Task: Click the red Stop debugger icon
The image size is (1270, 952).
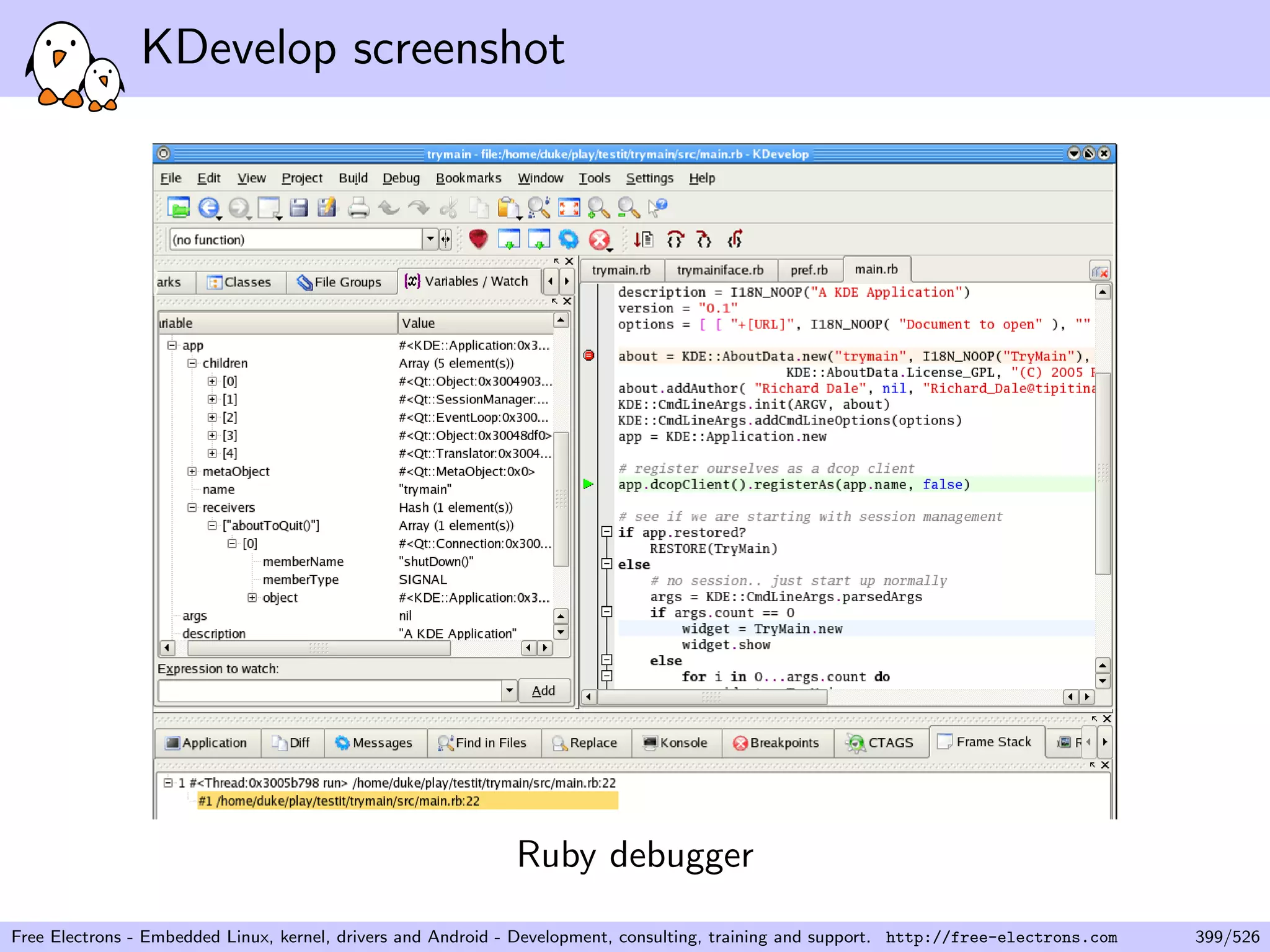Action: coord(599,239)
